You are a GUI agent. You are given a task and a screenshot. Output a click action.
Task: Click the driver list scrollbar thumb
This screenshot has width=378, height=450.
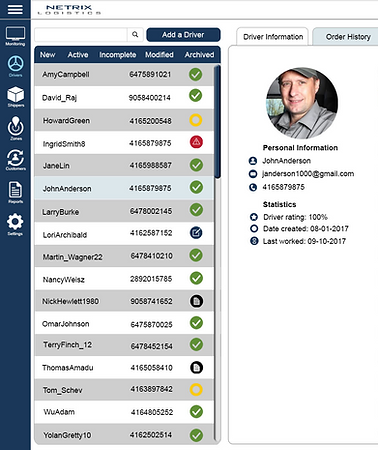click(x=217, y=122)
